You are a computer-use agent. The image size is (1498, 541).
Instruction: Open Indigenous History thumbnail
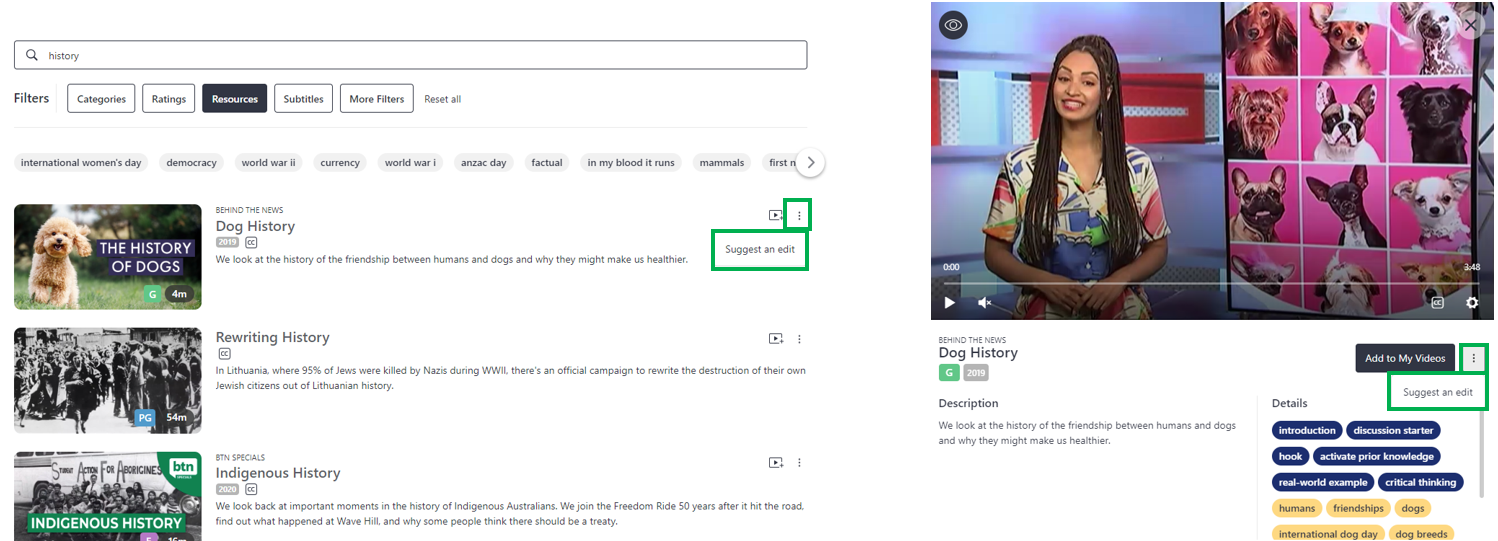pyautogui.click(x=108, y=496)
